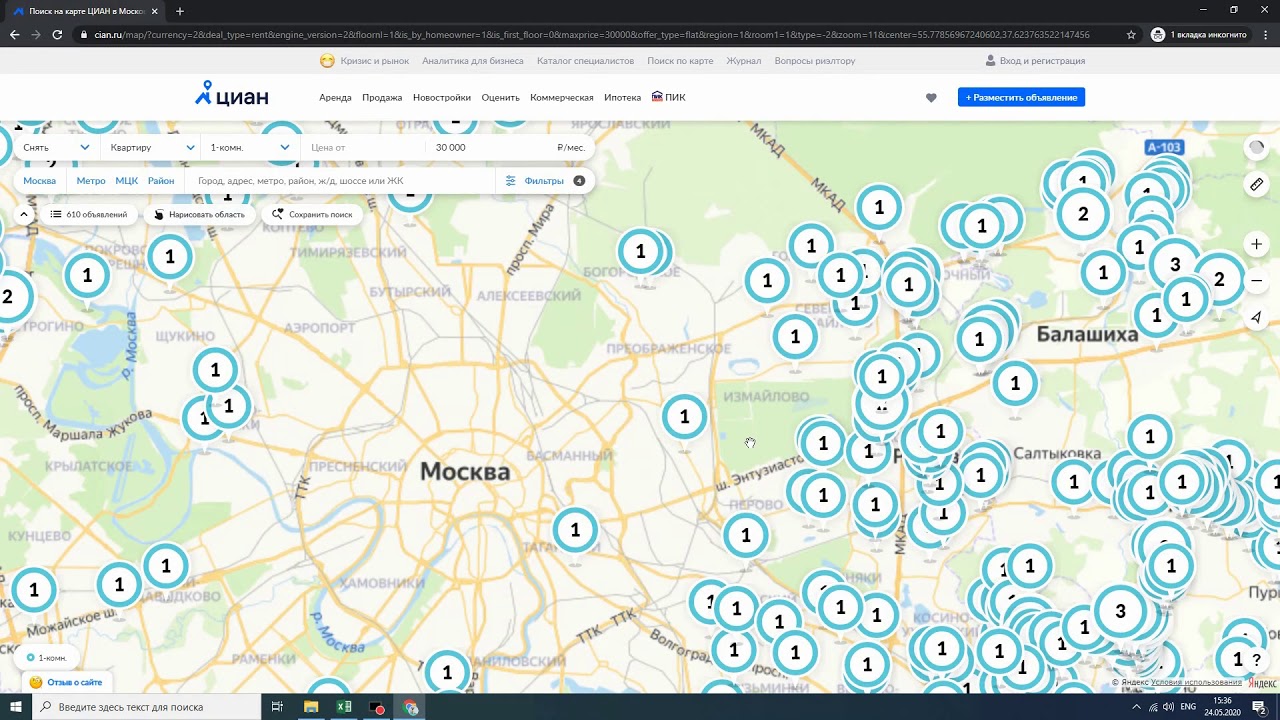The image size is (1280, 720).
Task: Expand the Снять deal type dropdown
Action: tap(56, 148)
